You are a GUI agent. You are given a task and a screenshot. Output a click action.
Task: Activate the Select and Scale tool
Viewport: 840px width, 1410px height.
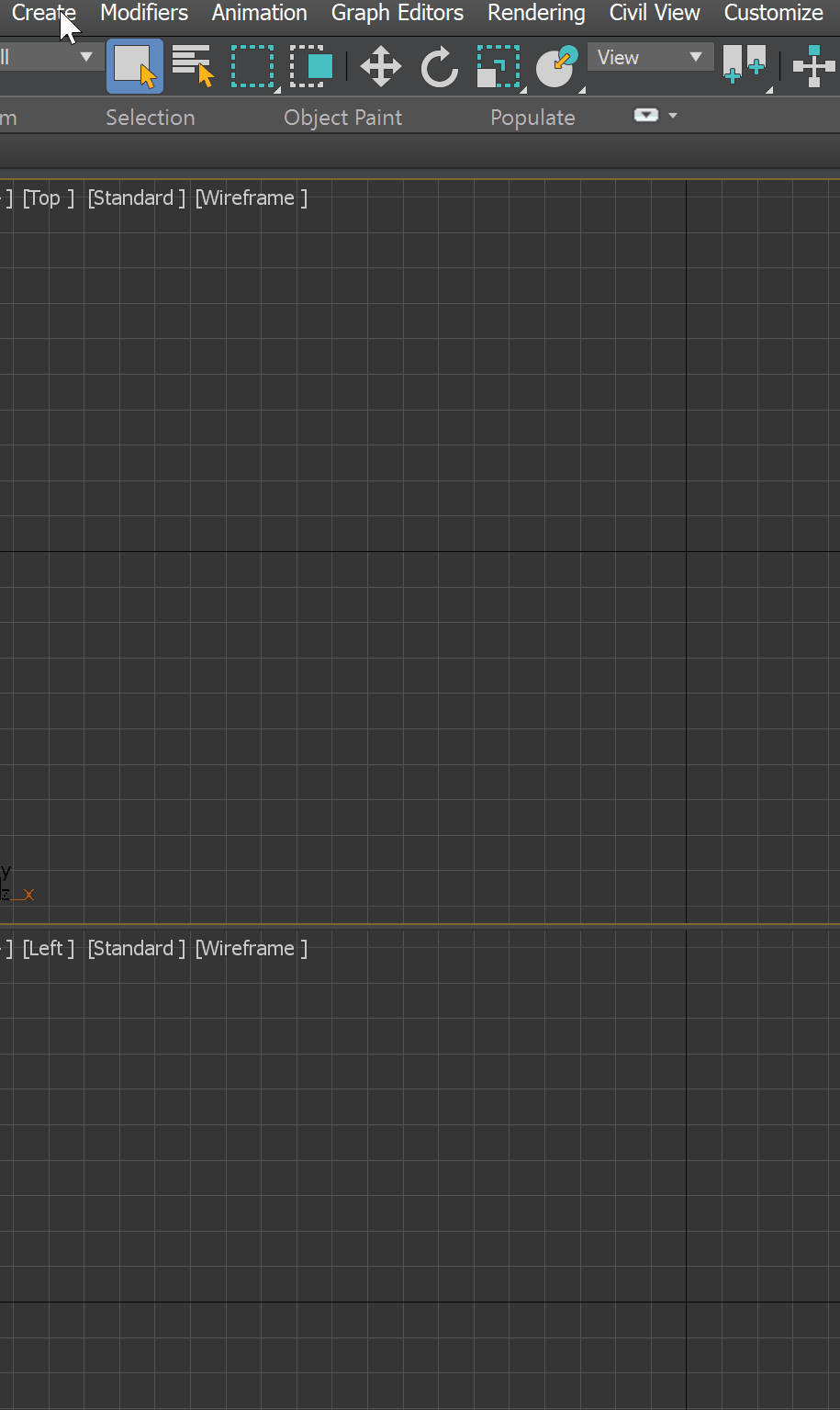(x=497, y=64)
